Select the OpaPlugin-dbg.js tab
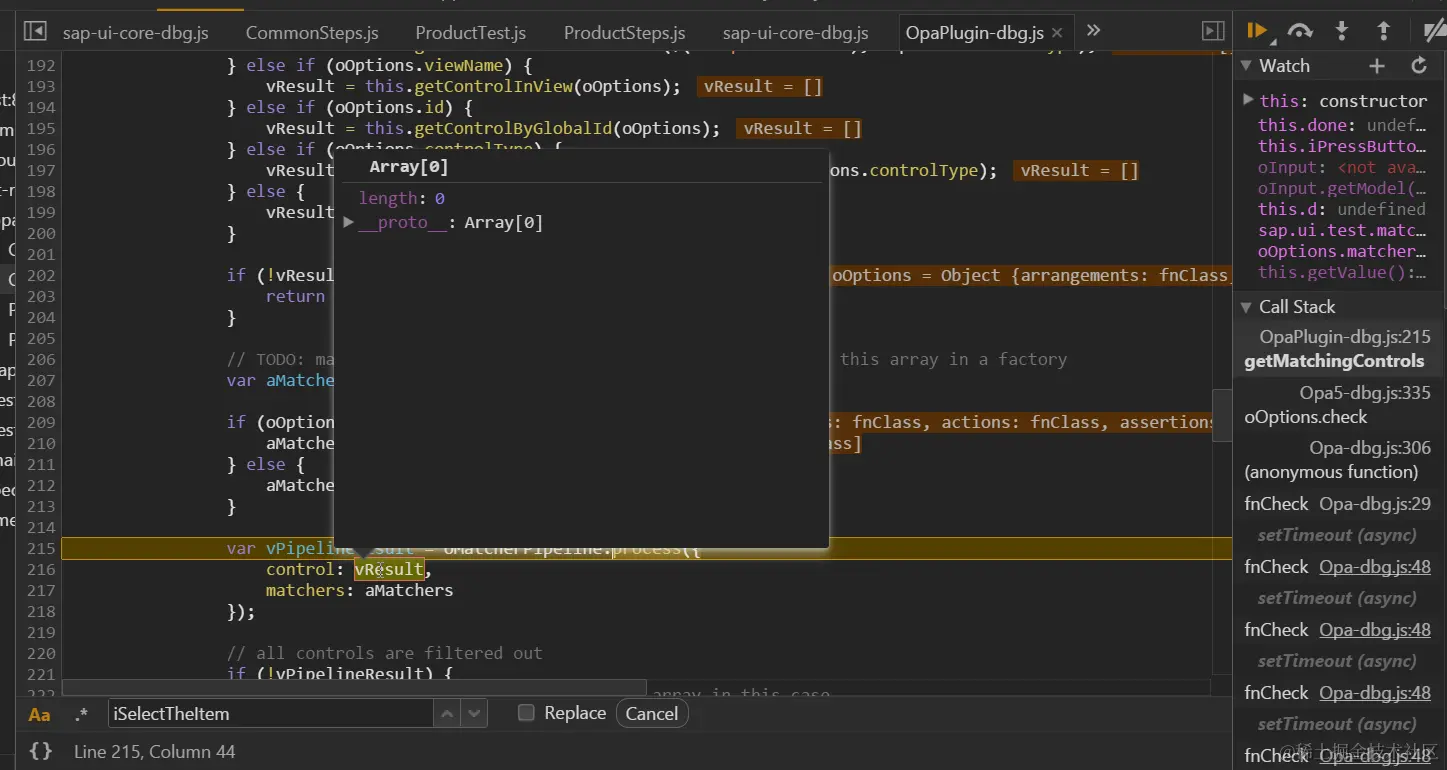 (x=975, y=33)
